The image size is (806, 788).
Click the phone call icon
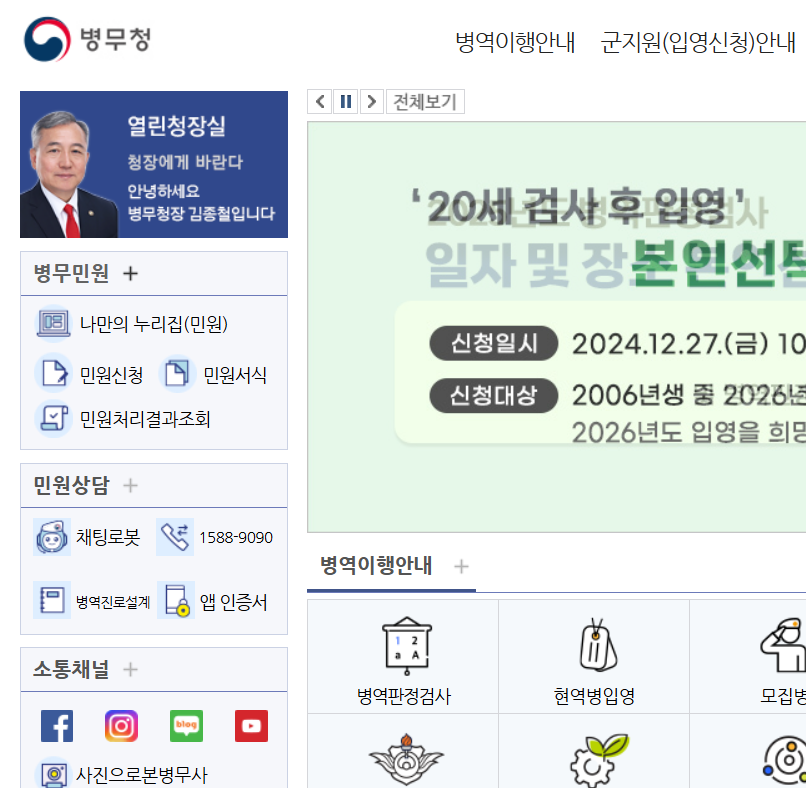(x=175, y=537)
